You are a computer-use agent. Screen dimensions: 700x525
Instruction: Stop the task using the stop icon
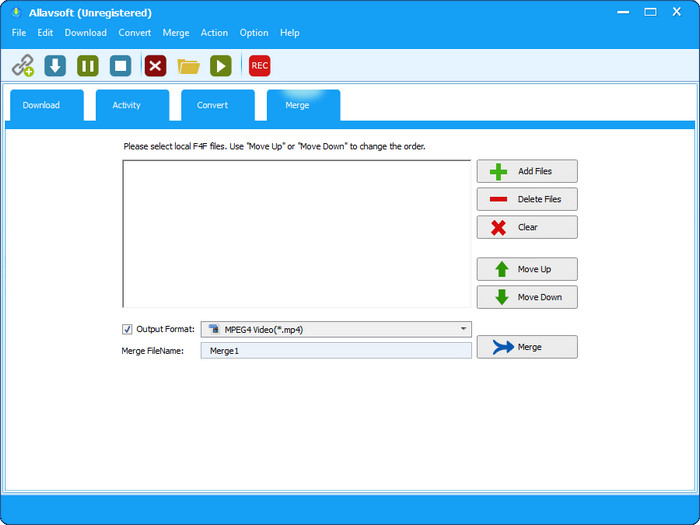(x=120, y=66)
